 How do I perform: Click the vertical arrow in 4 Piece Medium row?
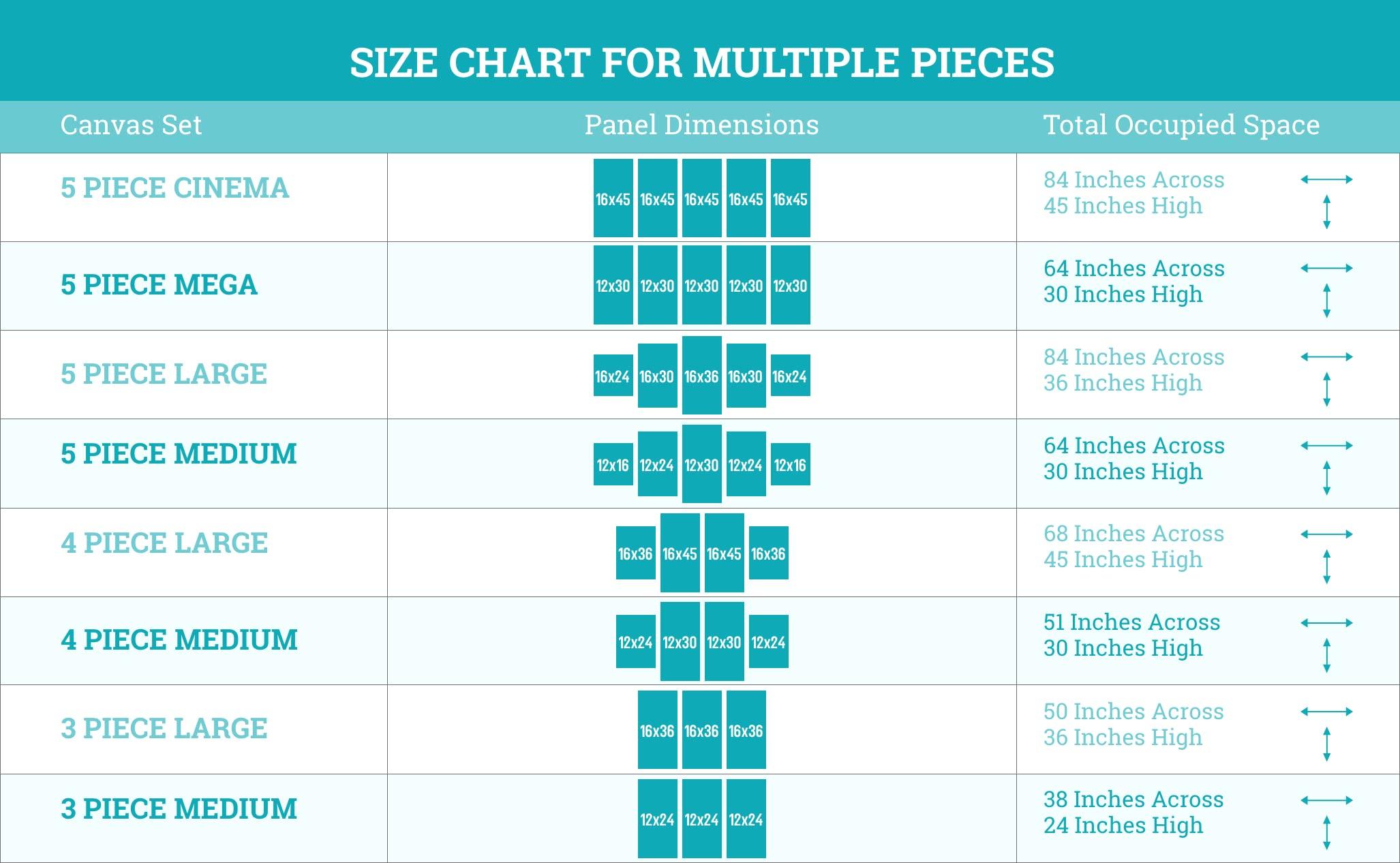click(x=1326, y=655)
